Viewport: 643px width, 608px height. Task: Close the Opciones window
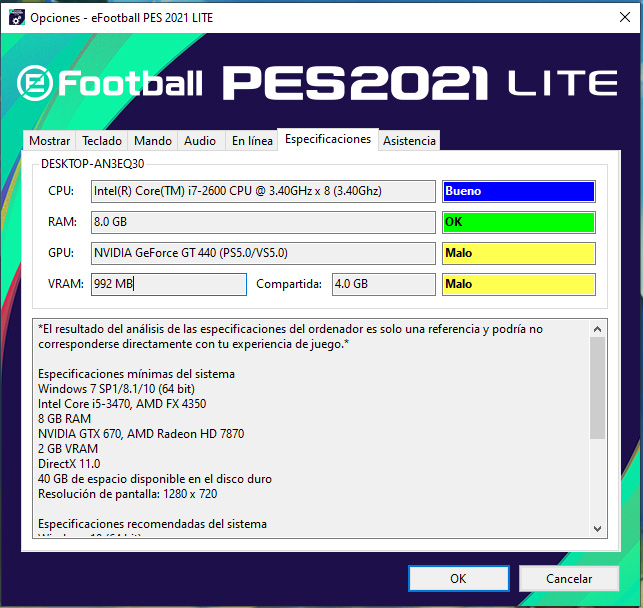pos(625,17)
